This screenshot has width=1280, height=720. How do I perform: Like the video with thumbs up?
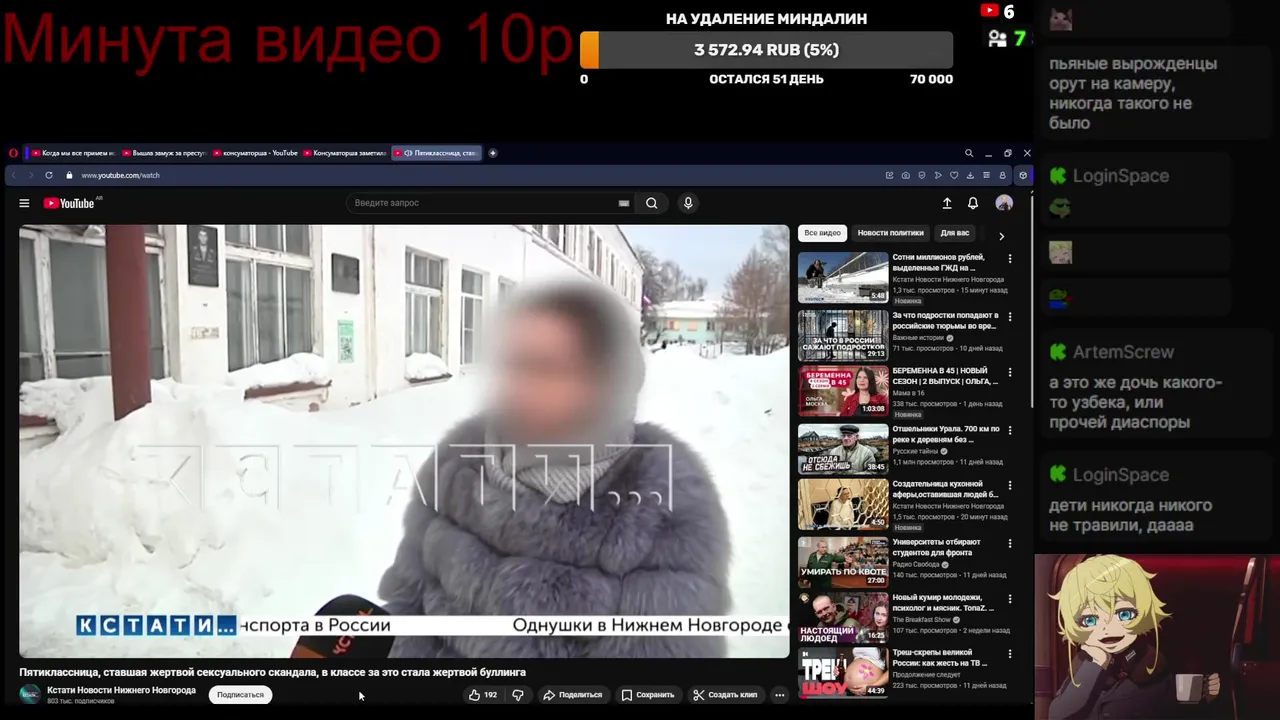click(482, 695)
